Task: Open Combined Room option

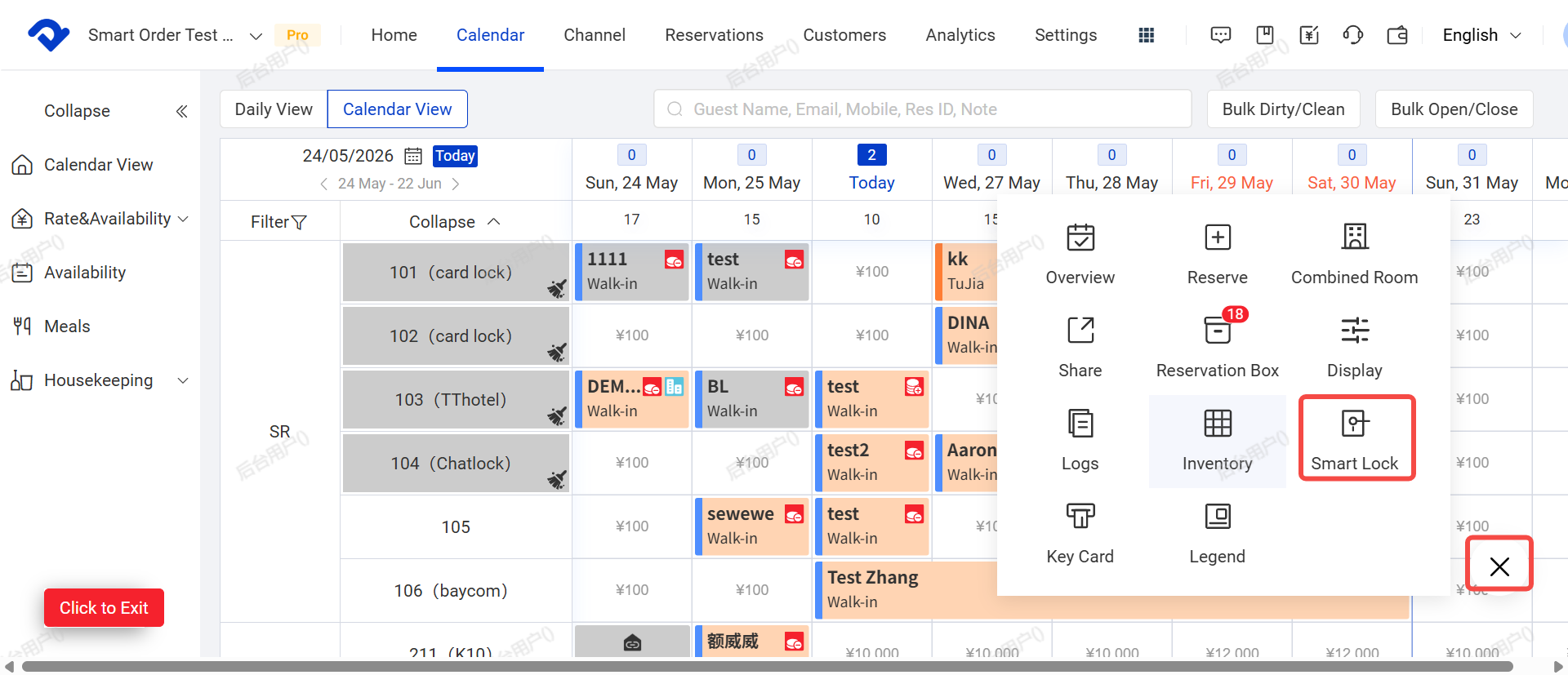Action: [1354, 255]
